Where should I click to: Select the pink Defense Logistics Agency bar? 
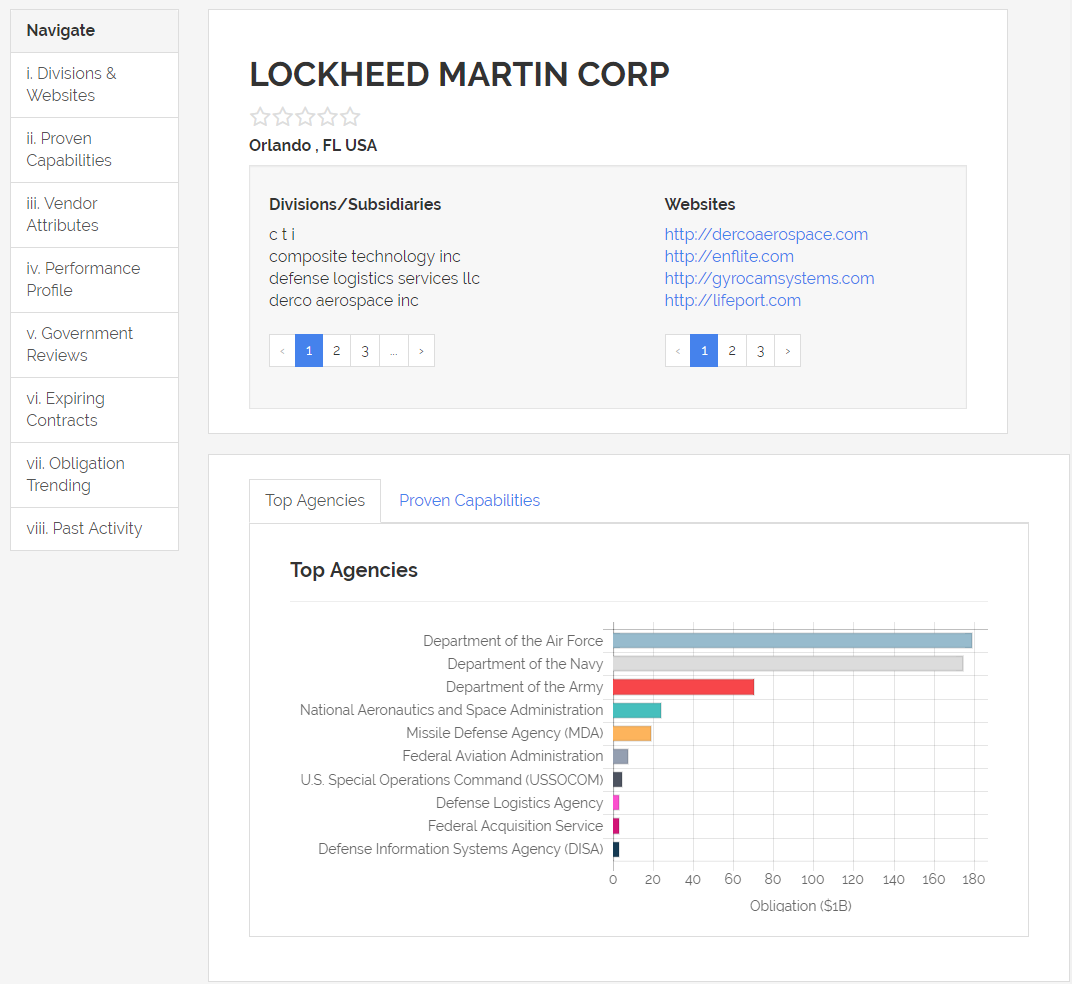(616, 803)
